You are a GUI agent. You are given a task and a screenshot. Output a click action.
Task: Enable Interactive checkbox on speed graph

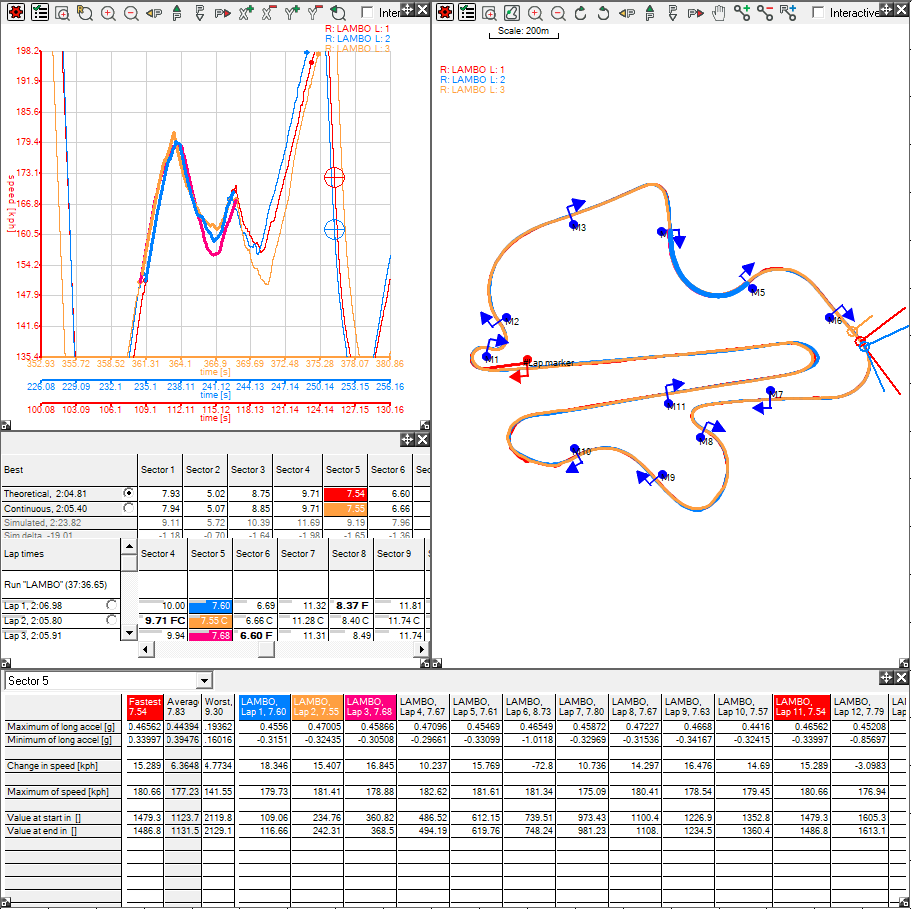click(367, 13)
